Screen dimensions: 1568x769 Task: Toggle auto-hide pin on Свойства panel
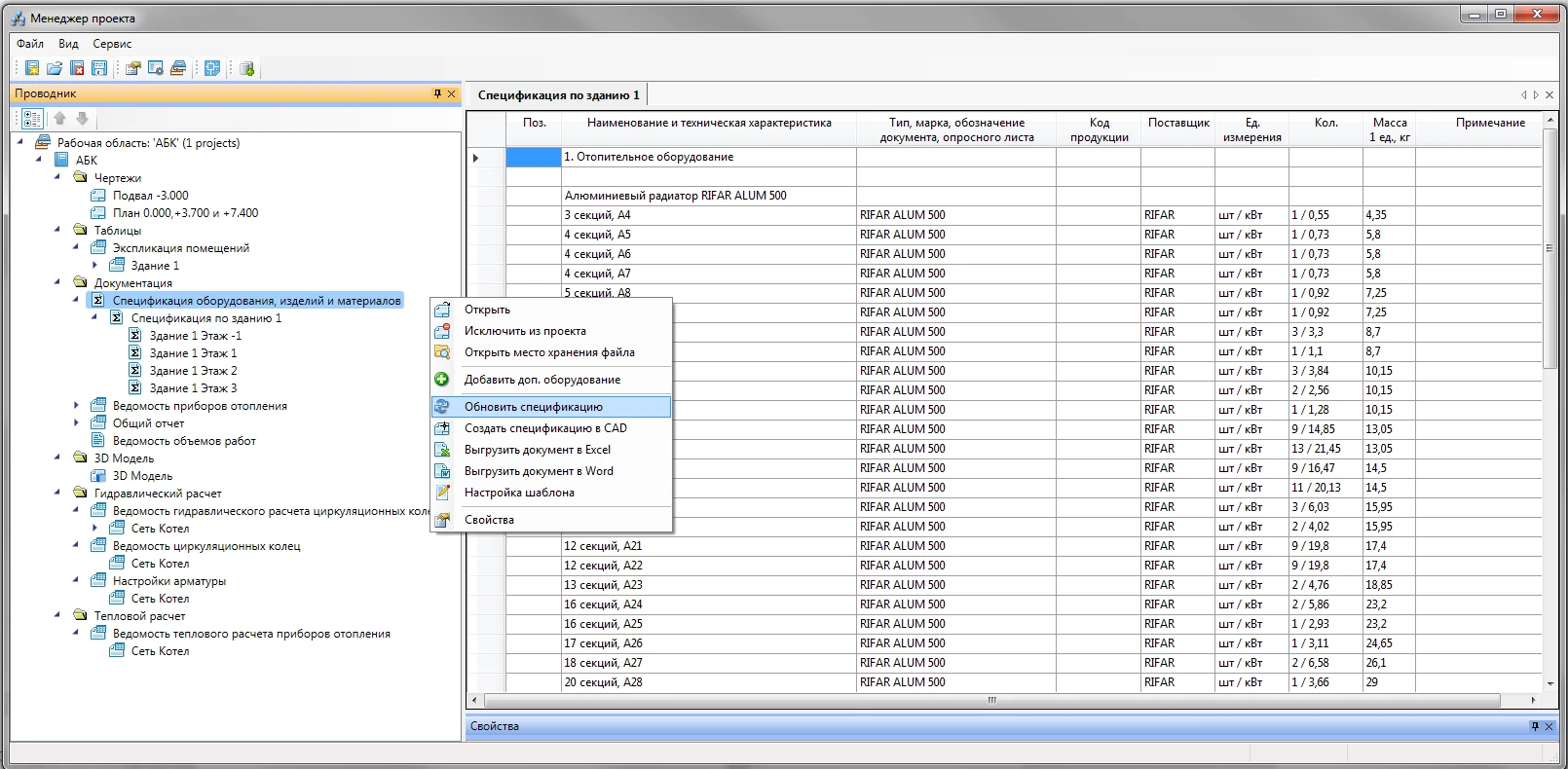coord(1535,726)
